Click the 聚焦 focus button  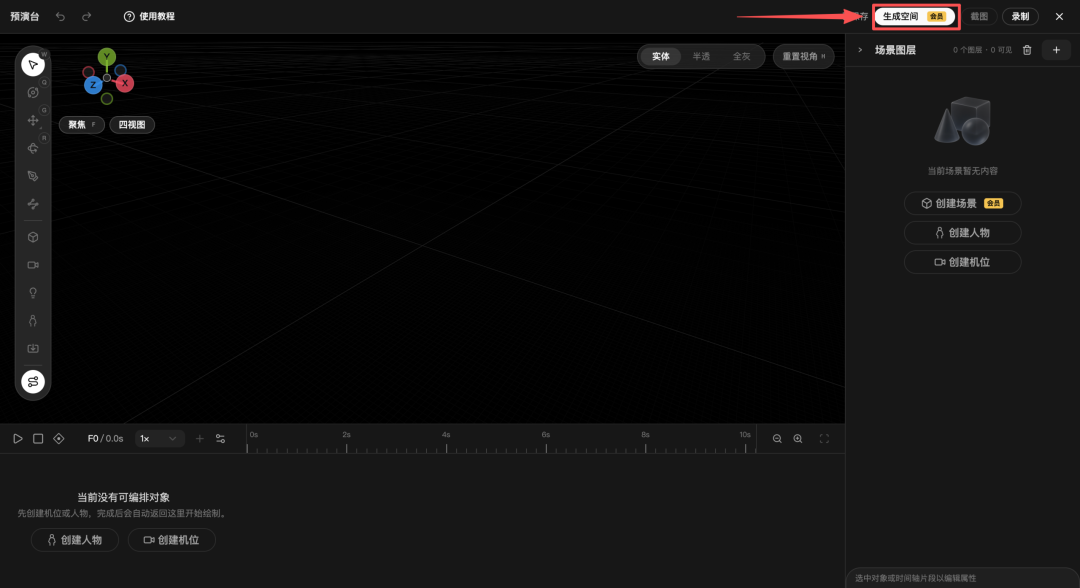[x=81, y=125]
